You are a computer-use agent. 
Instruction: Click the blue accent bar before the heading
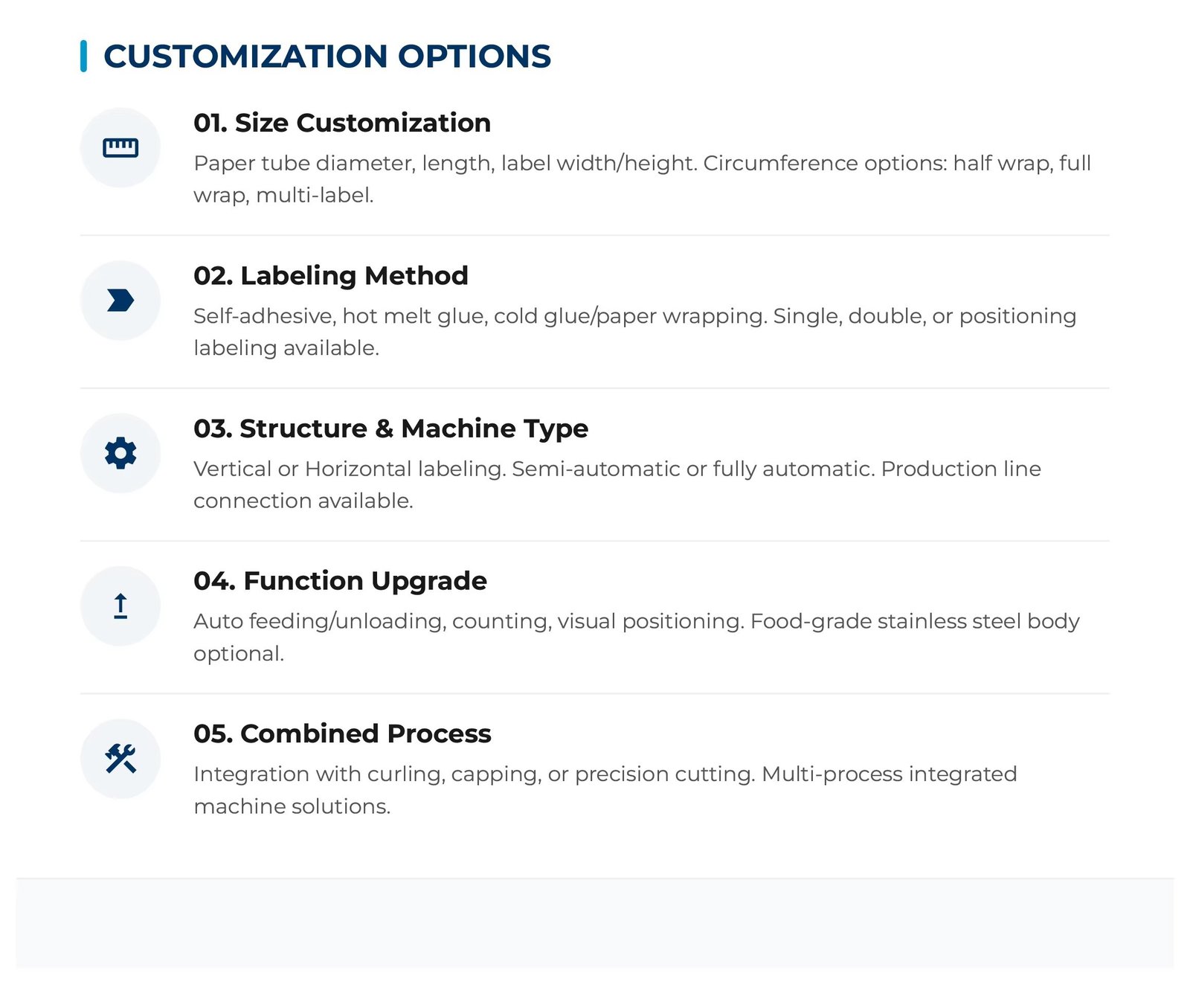pos(83,57)
